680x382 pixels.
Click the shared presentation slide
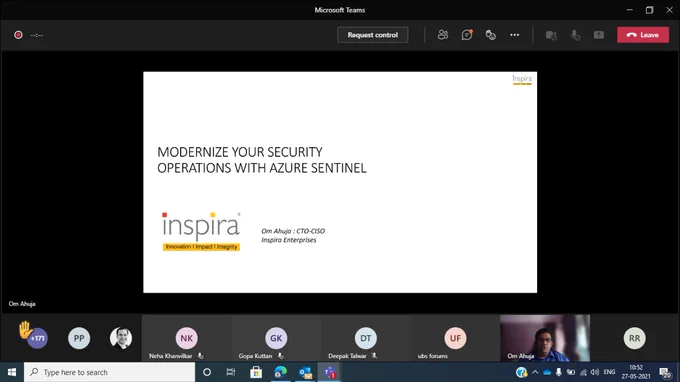pyautogui.click(x=340, y=182)
